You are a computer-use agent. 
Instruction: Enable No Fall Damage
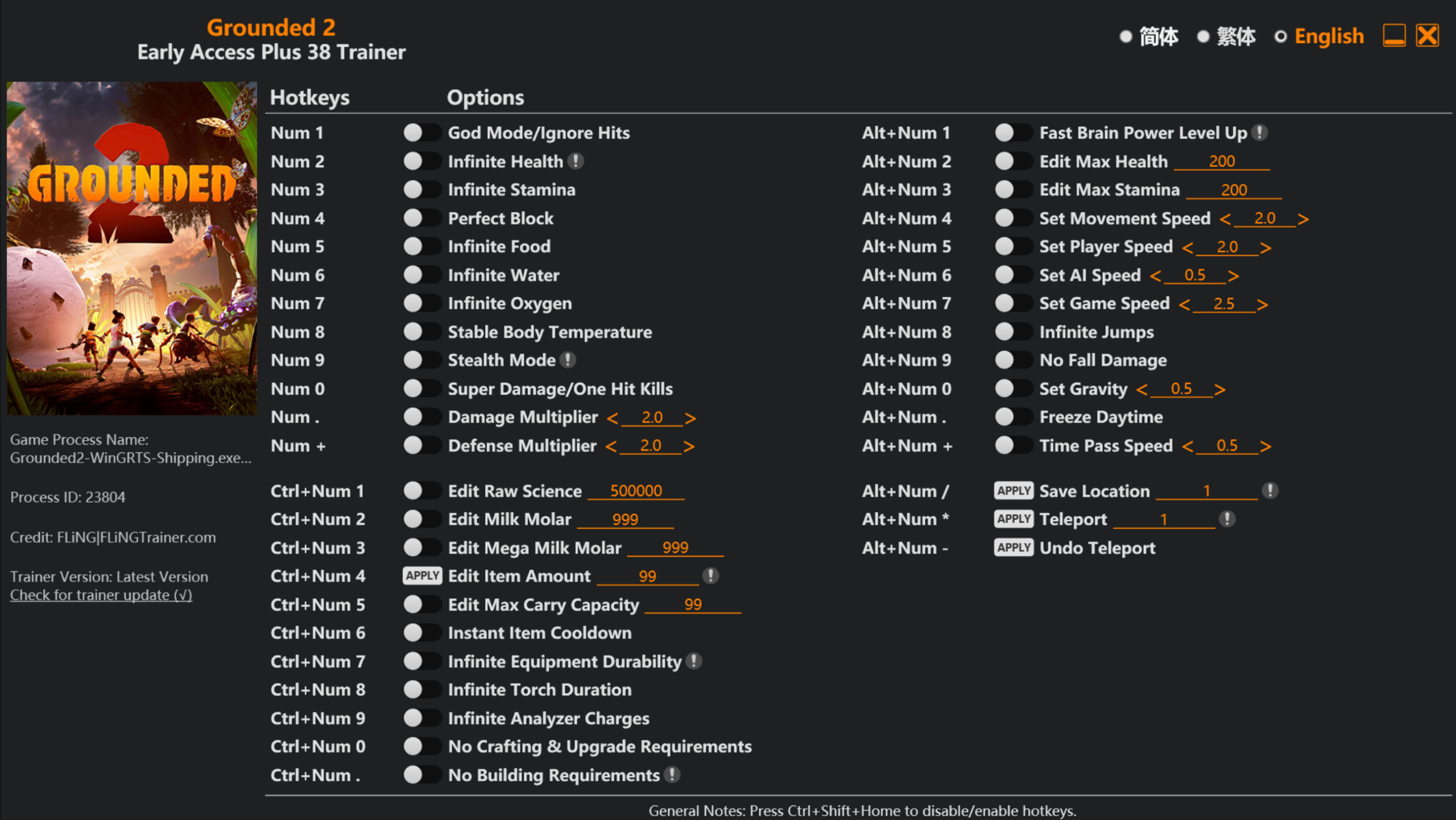click(x=1014, y=360)
